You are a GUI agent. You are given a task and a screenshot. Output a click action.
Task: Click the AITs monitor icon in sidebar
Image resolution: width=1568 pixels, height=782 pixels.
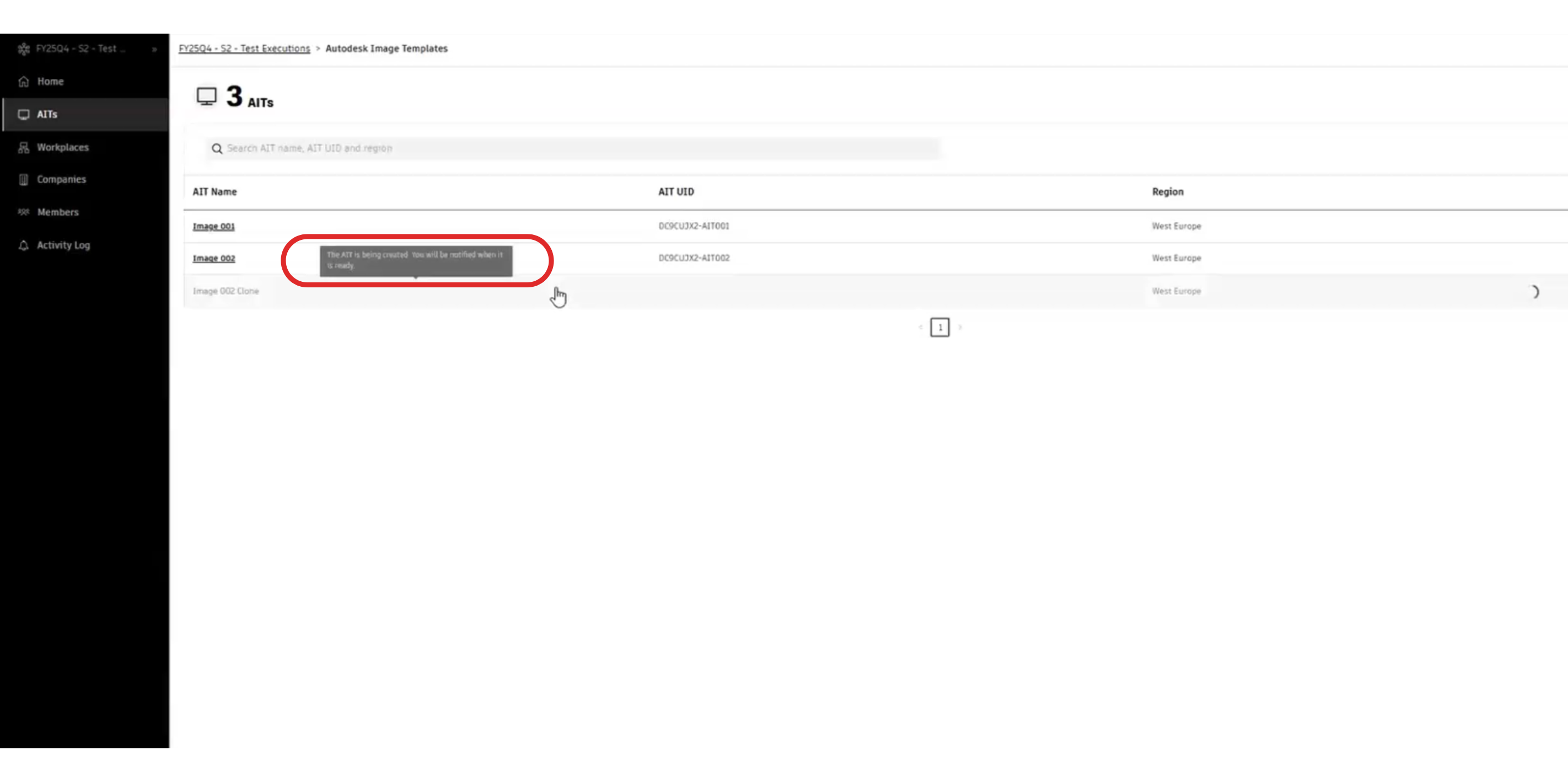pos(24,115)
